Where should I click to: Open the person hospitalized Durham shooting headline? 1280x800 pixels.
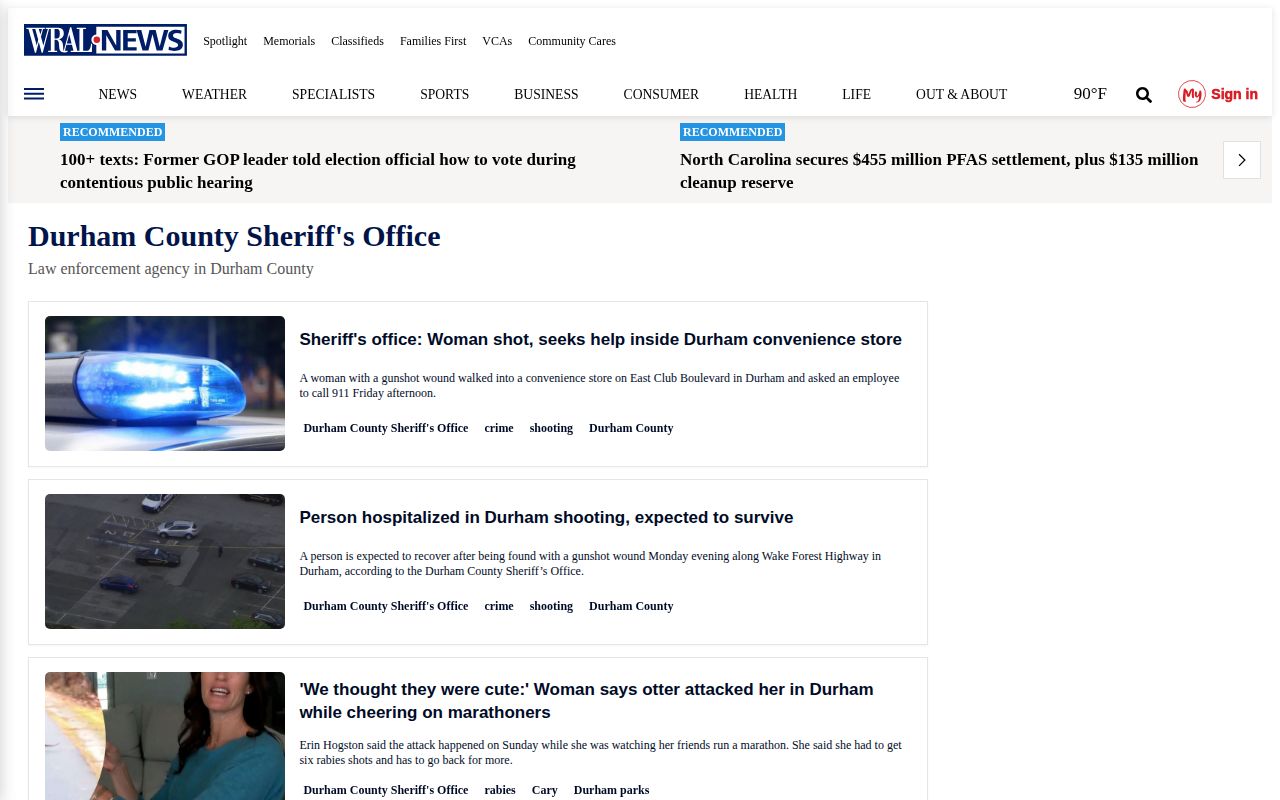(546, 517)
